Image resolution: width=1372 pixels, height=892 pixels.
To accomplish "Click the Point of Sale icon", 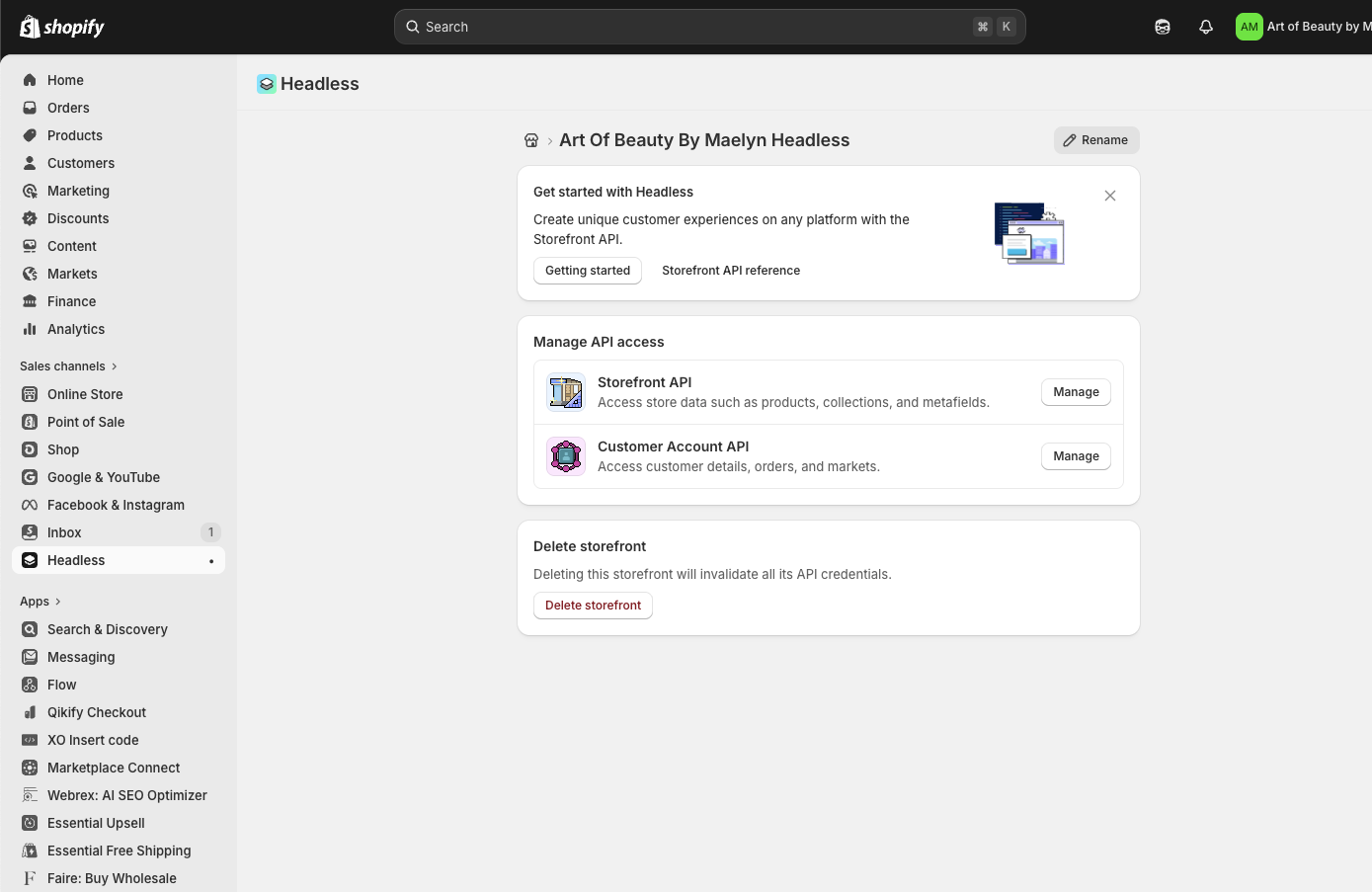I will click(30, 422).
